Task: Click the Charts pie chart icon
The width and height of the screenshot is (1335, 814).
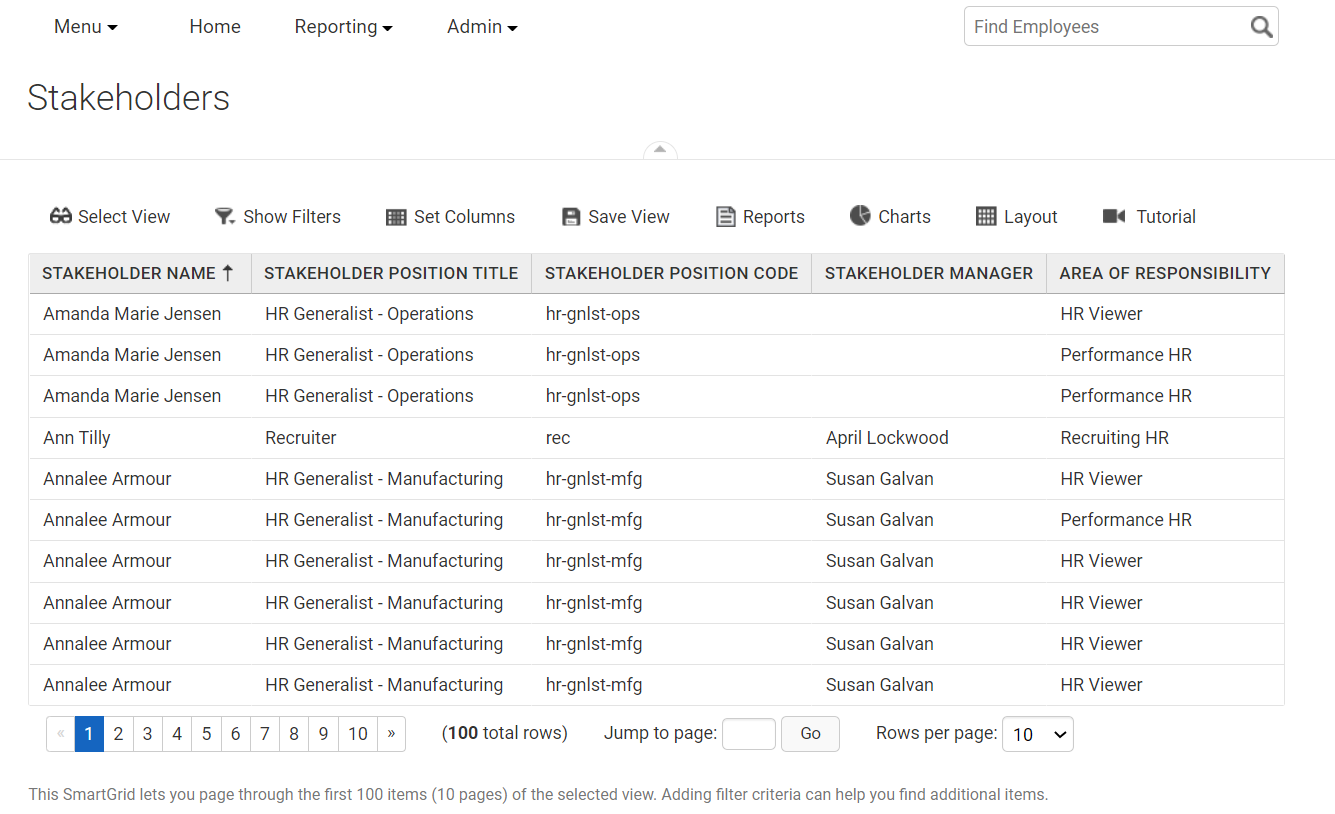Action: 858,216
